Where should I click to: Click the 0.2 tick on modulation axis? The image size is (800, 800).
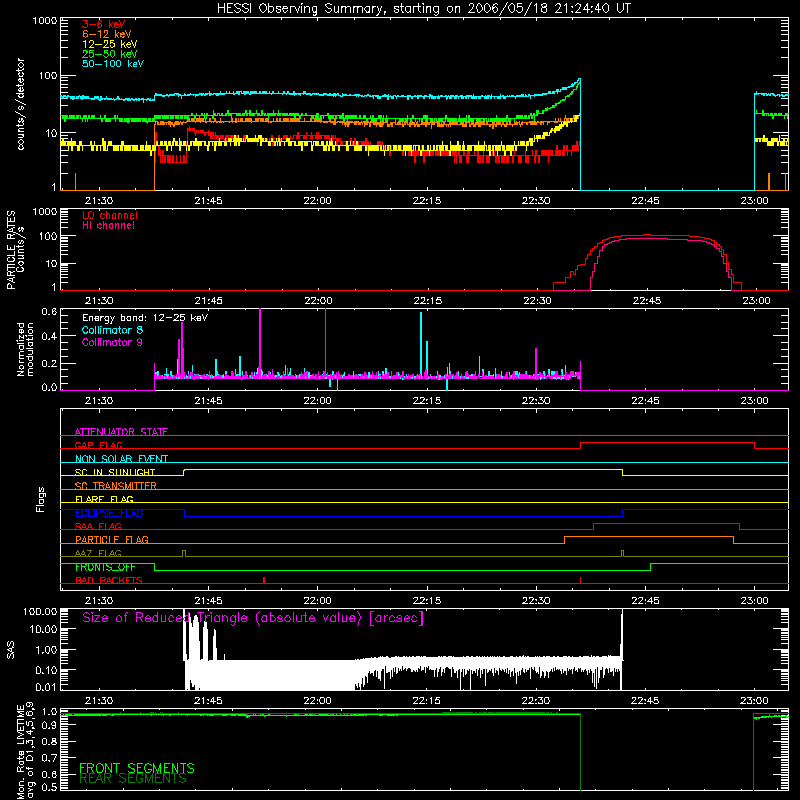tap(49, 364)
